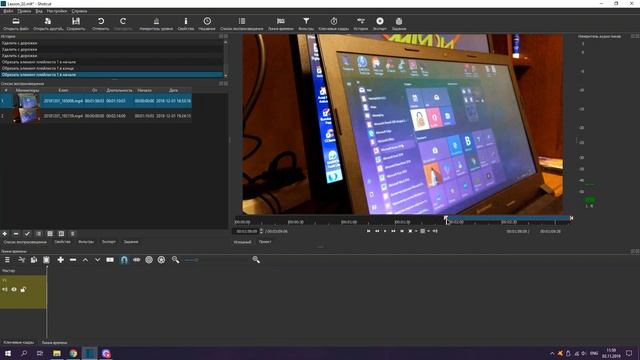Undo the last action in the toolbar
The image size is (640, 360).
click(x=101, y=21)
